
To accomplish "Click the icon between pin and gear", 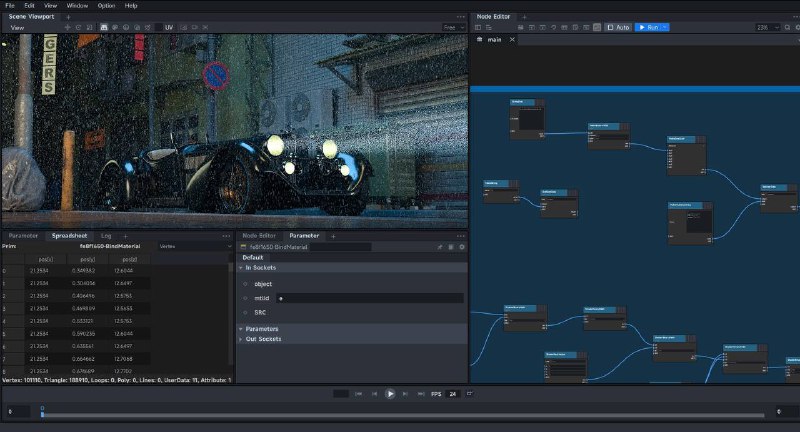I will tap(451, 247).
